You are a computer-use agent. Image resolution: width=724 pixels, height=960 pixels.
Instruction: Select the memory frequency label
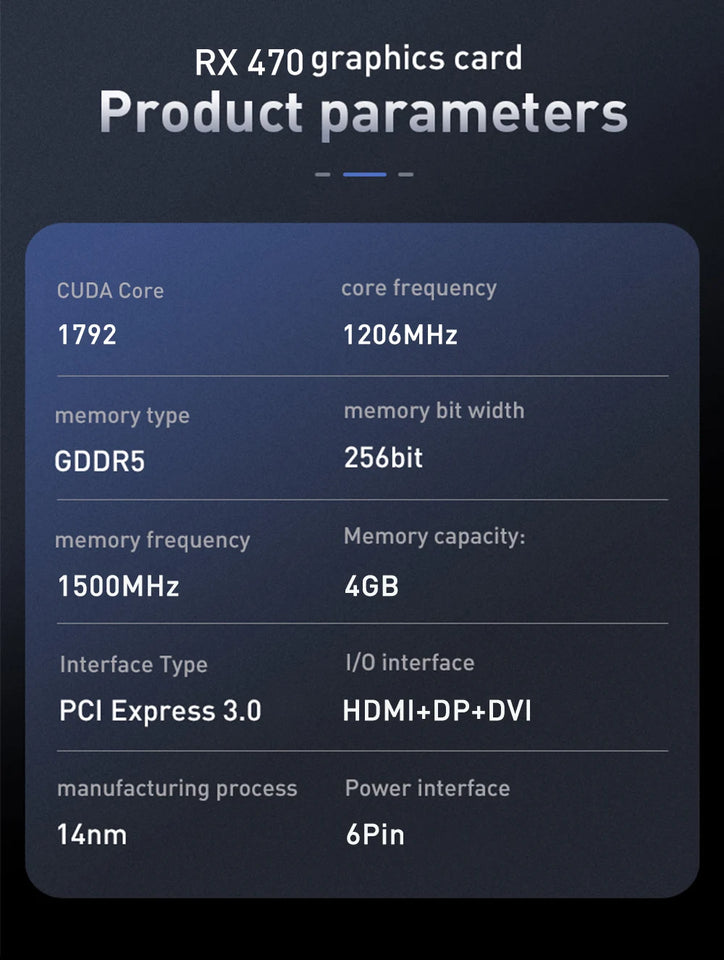point(152,541)
